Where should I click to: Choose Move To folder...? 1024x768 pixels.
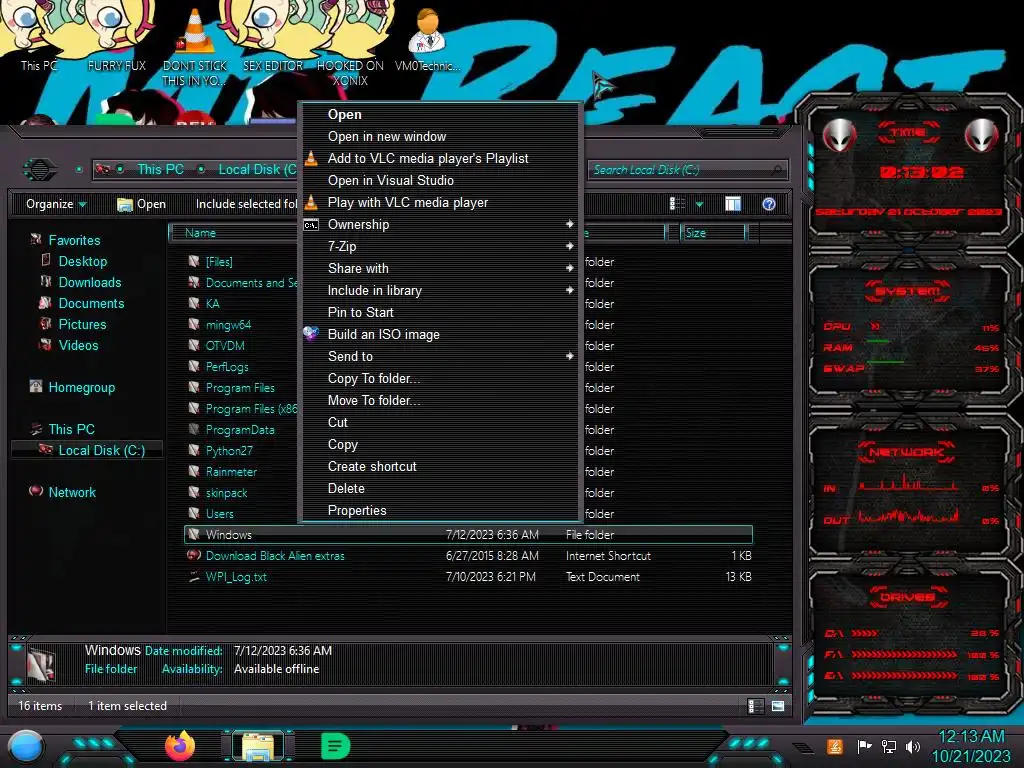(440, 400)
